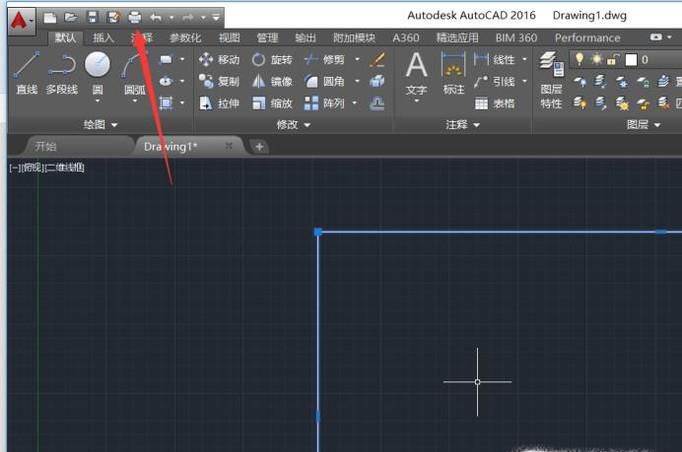Toggle the layer on/off lightbulb icon
The width and height of the screenshot is (682, 452).
[579, 60]
